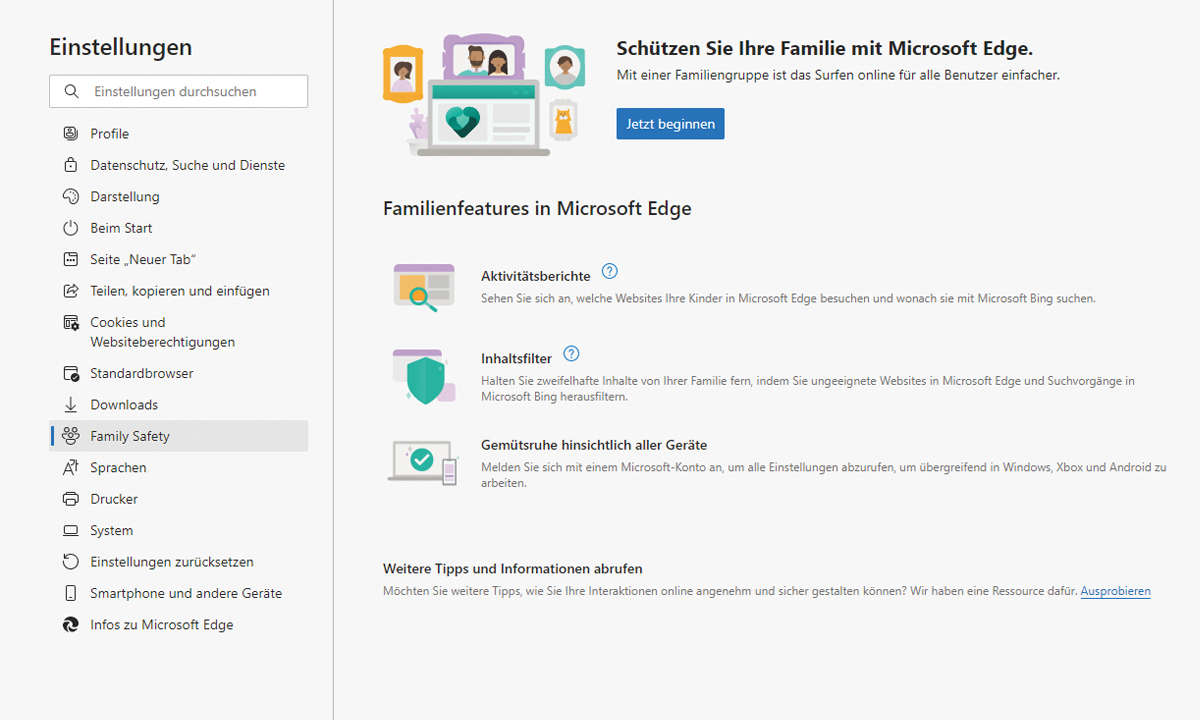Open the Downloads settings page
The width and height of the screenshot is (1200, 720).
[x=178, y=405]
